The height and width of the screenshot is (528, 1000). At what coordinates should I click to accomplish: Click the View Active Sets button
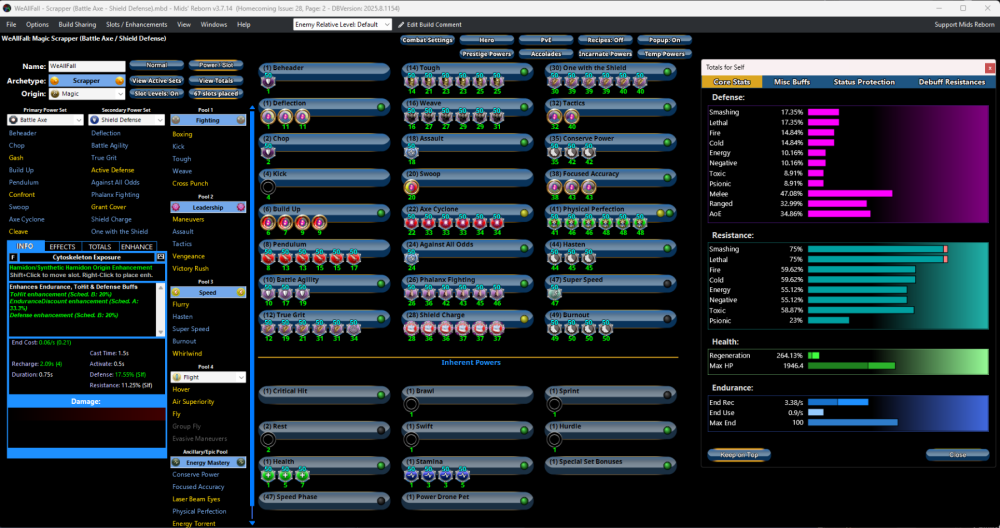tap(156, 80)
